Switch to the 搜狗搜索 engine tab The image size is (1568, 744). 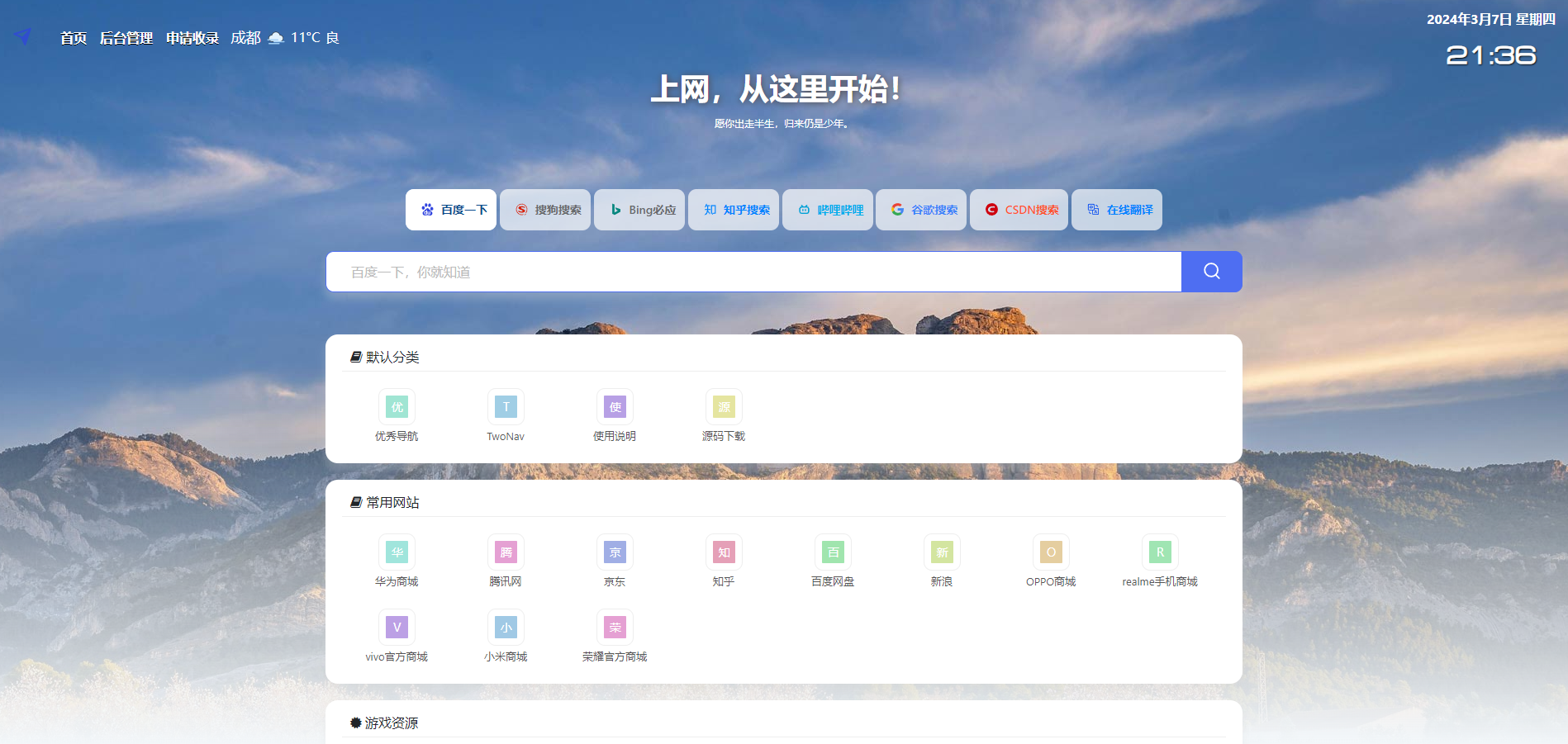tap(545, 210)
